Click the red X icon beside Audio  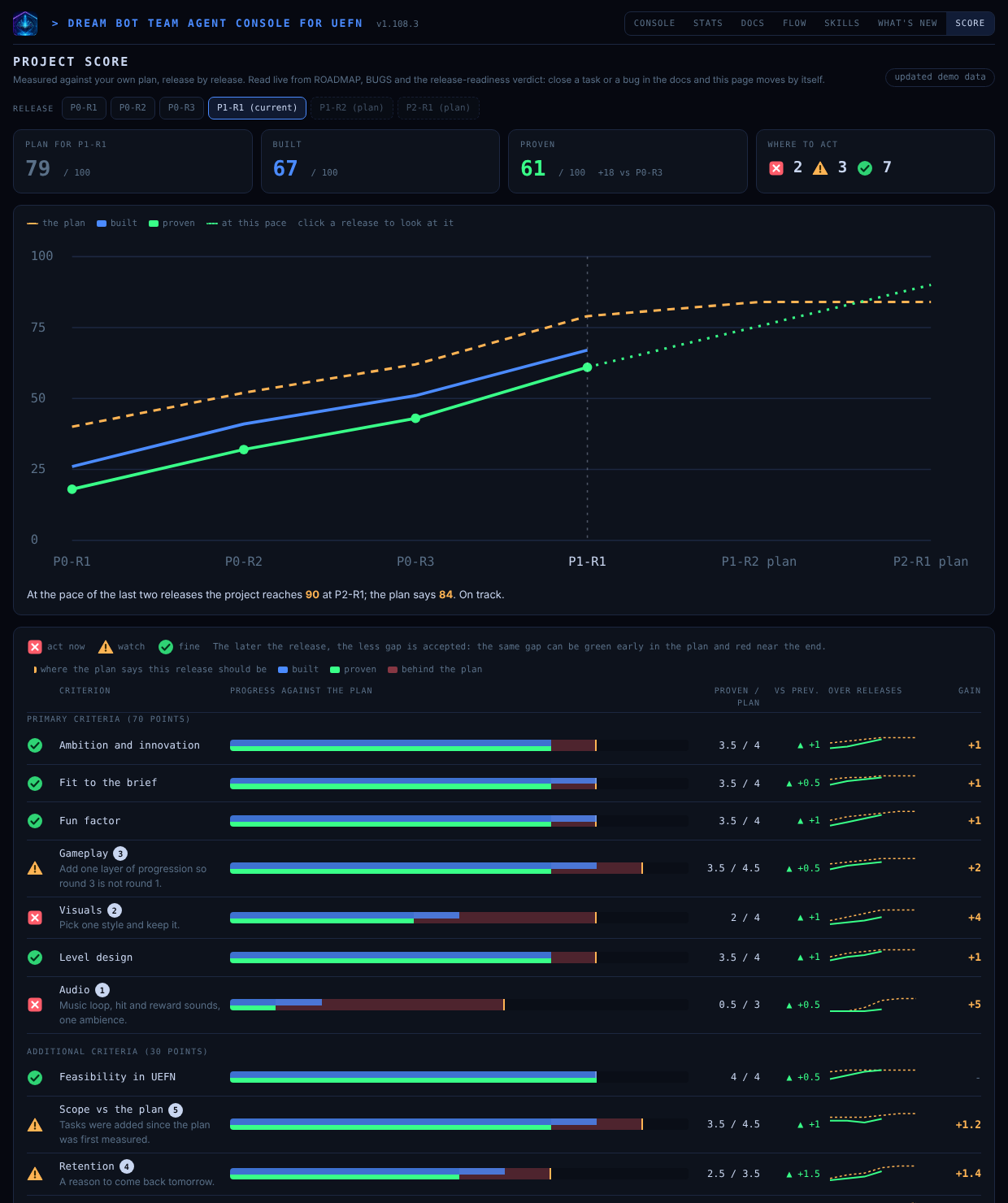click(35, 1005)
